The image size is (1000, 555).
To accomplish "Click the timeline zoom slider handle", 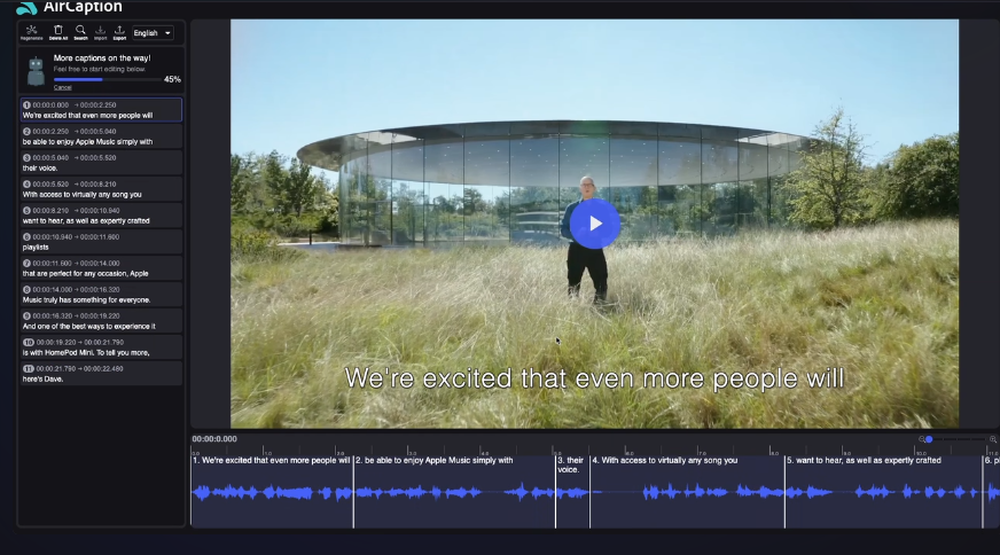I will click(x=929, y=440).
